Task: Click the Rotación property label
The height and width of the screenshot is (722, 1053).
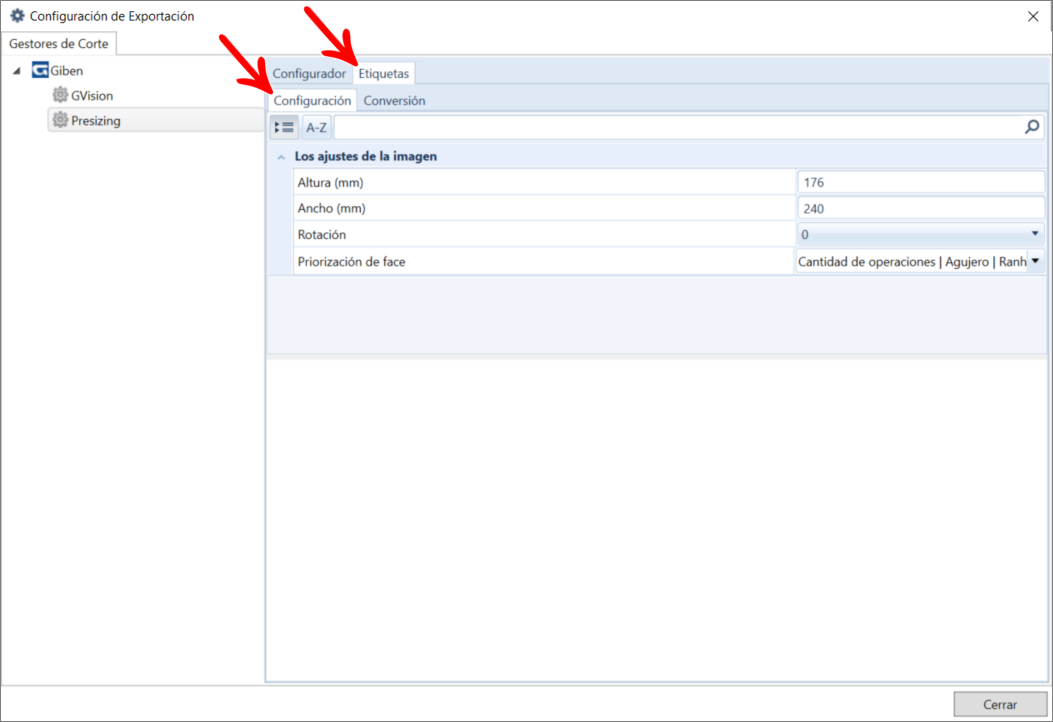Action: pyautogui.click(x=322, y=234)
